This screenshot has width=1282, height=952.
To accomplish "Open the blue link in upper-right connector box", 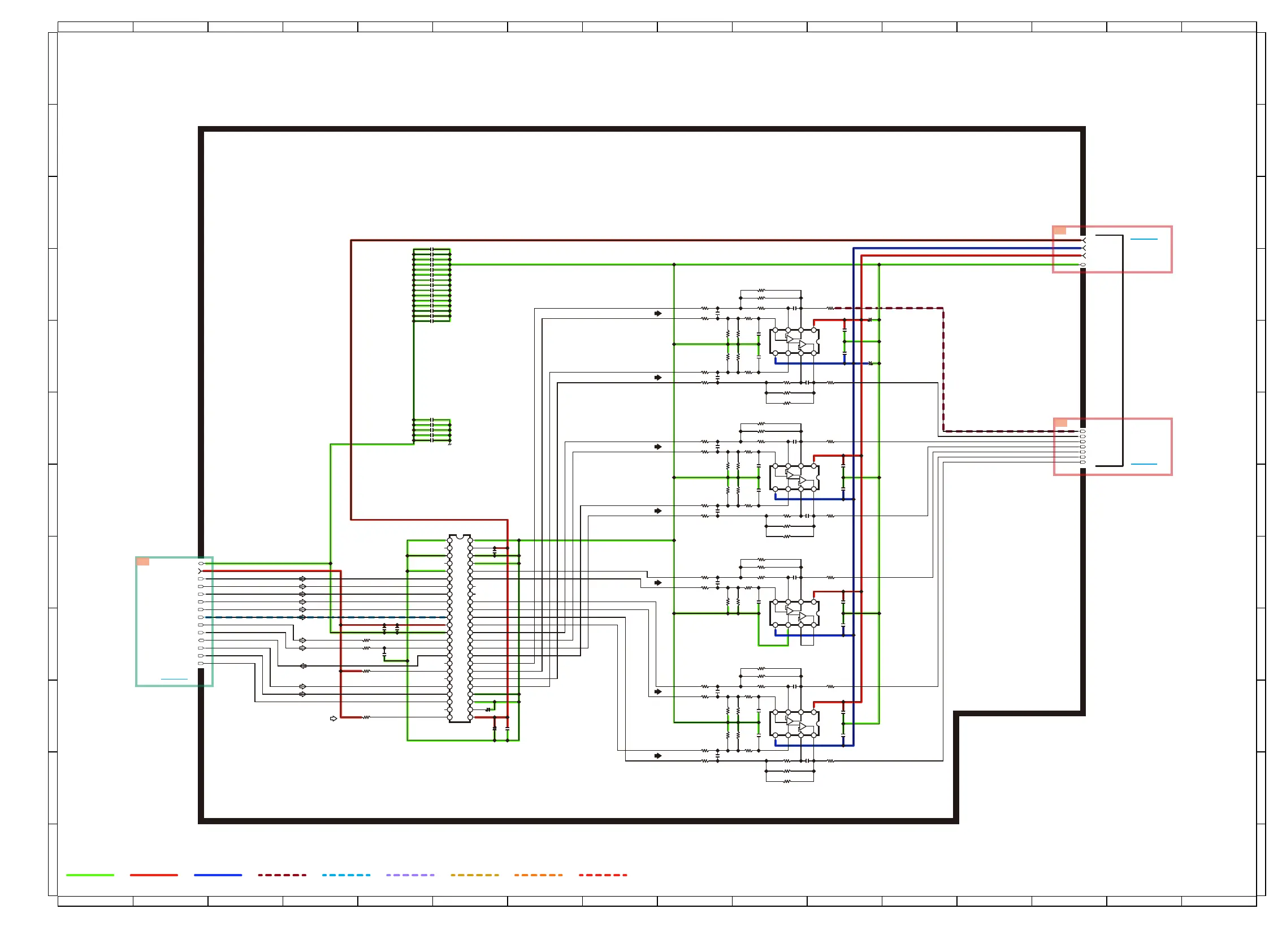I will pos(1144,239).
